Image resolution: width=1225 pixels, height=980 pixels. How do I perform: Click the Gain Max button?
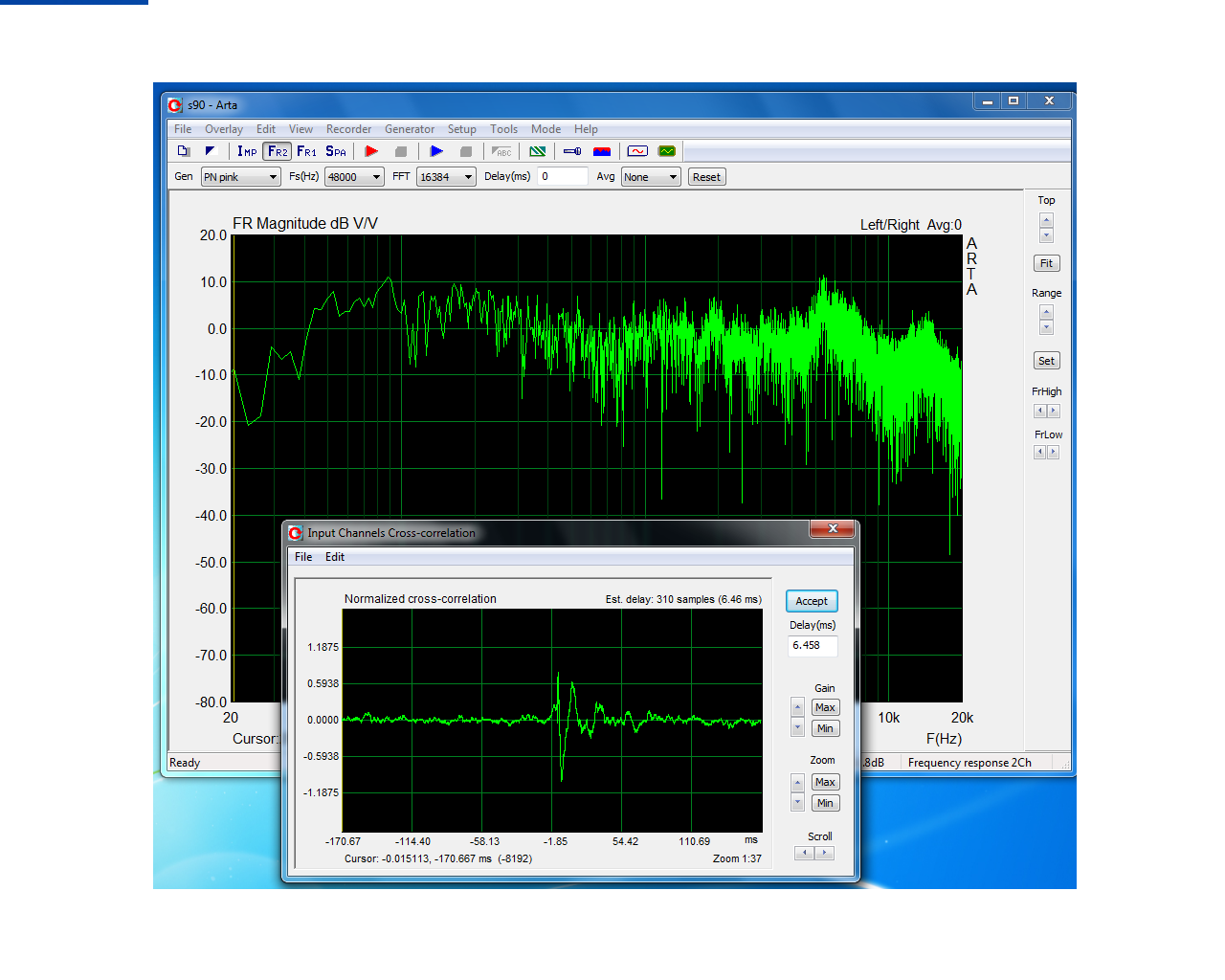[825, 707]
